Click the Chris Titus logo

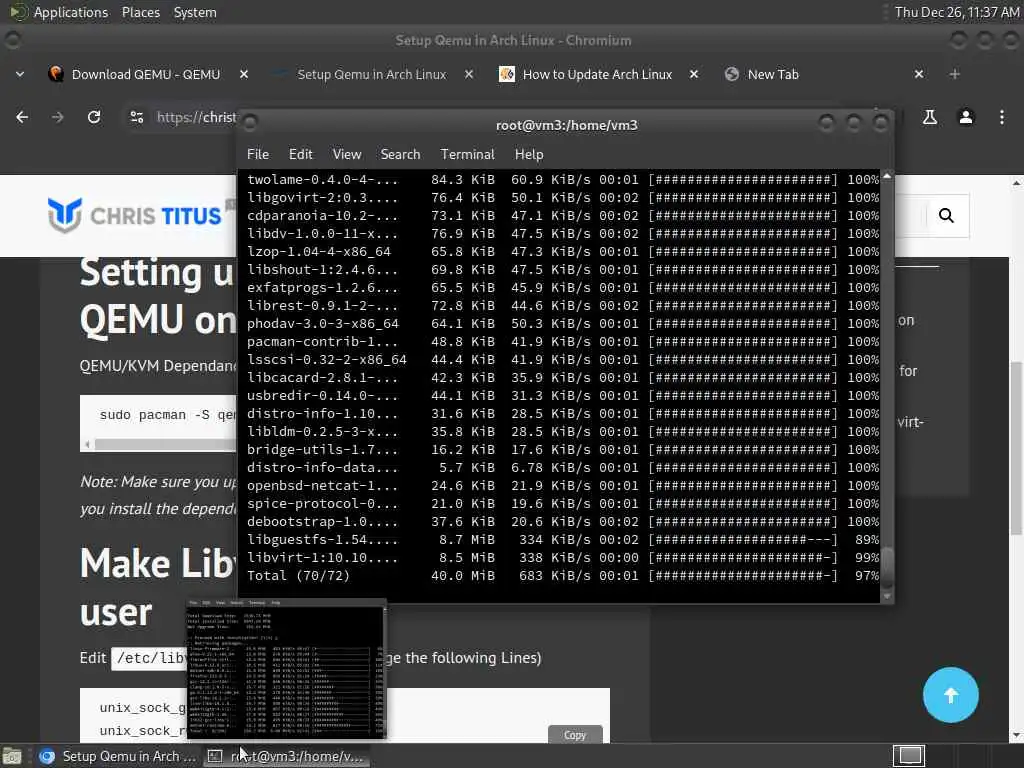click(135, 216)
